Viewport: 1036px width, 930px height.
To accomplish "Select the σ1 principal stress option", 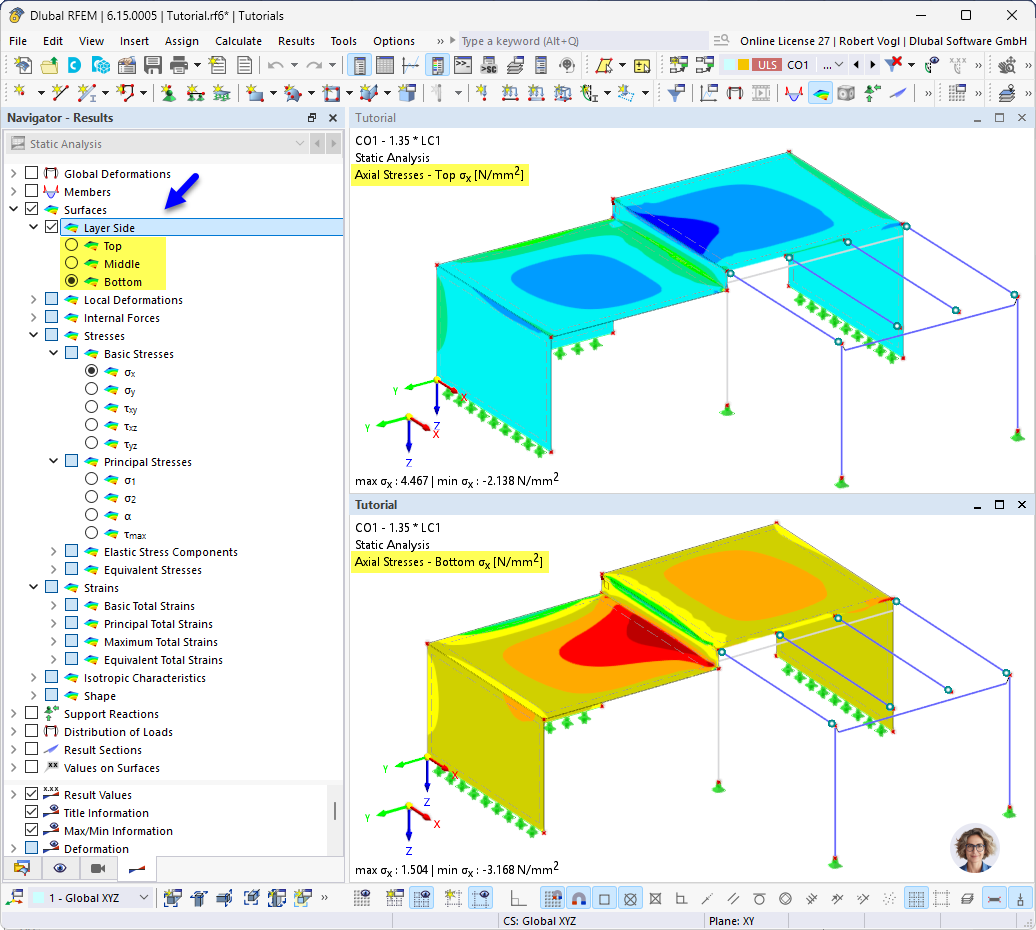I will 92,479.
